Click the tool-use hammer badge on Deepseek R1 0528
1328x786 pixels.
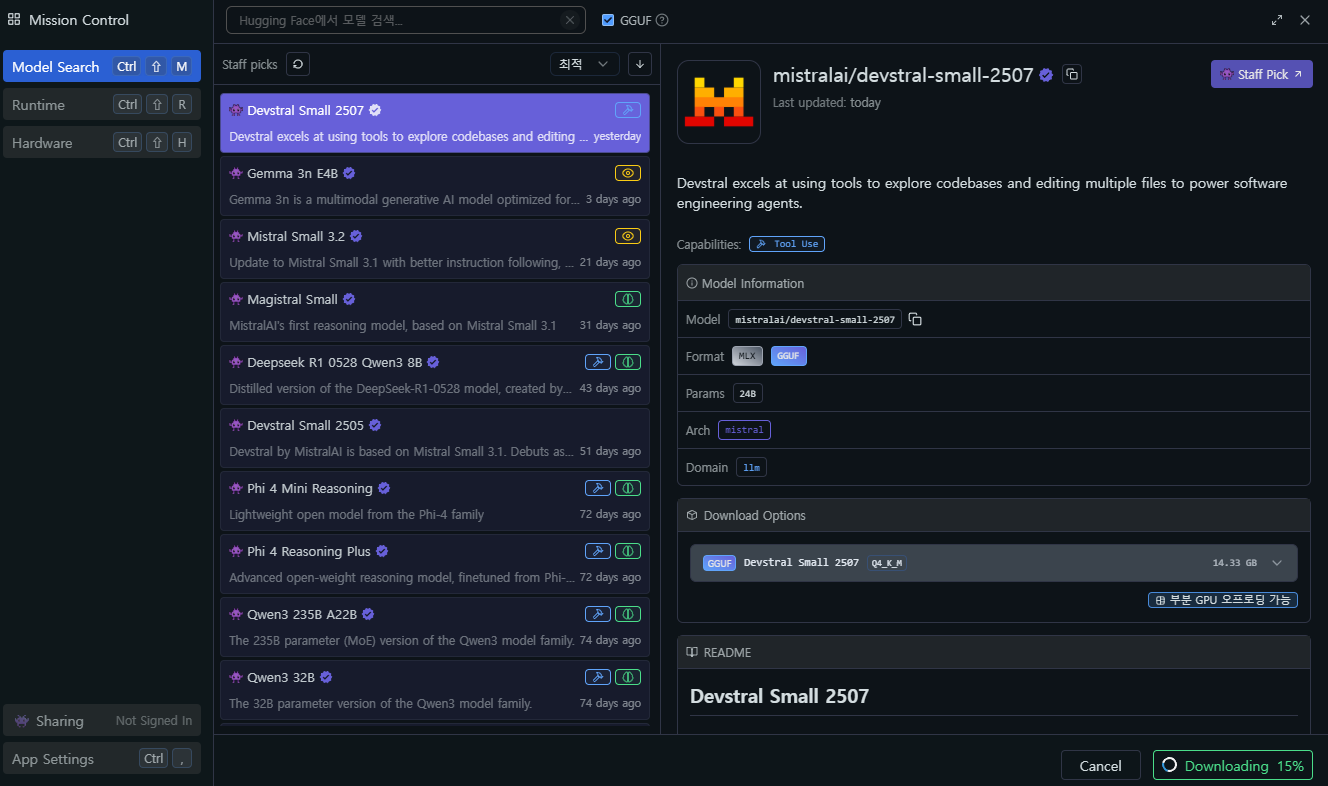point(597,362)
